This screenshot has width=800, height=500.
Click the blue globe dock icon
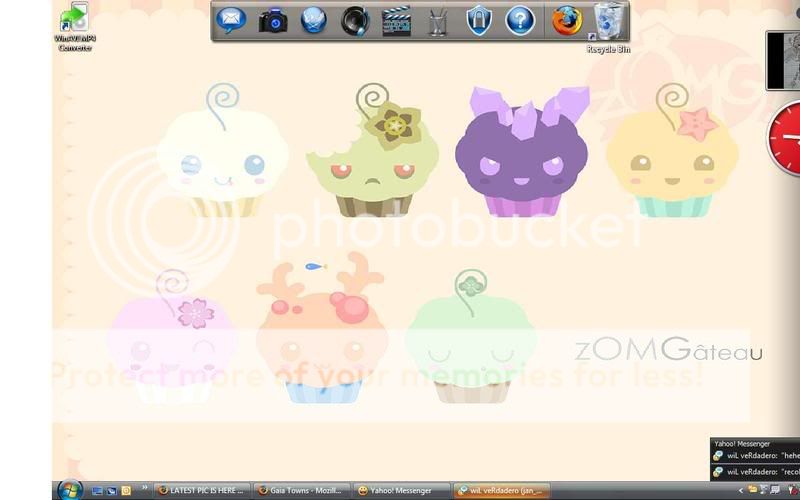click(x=314, y=20)
